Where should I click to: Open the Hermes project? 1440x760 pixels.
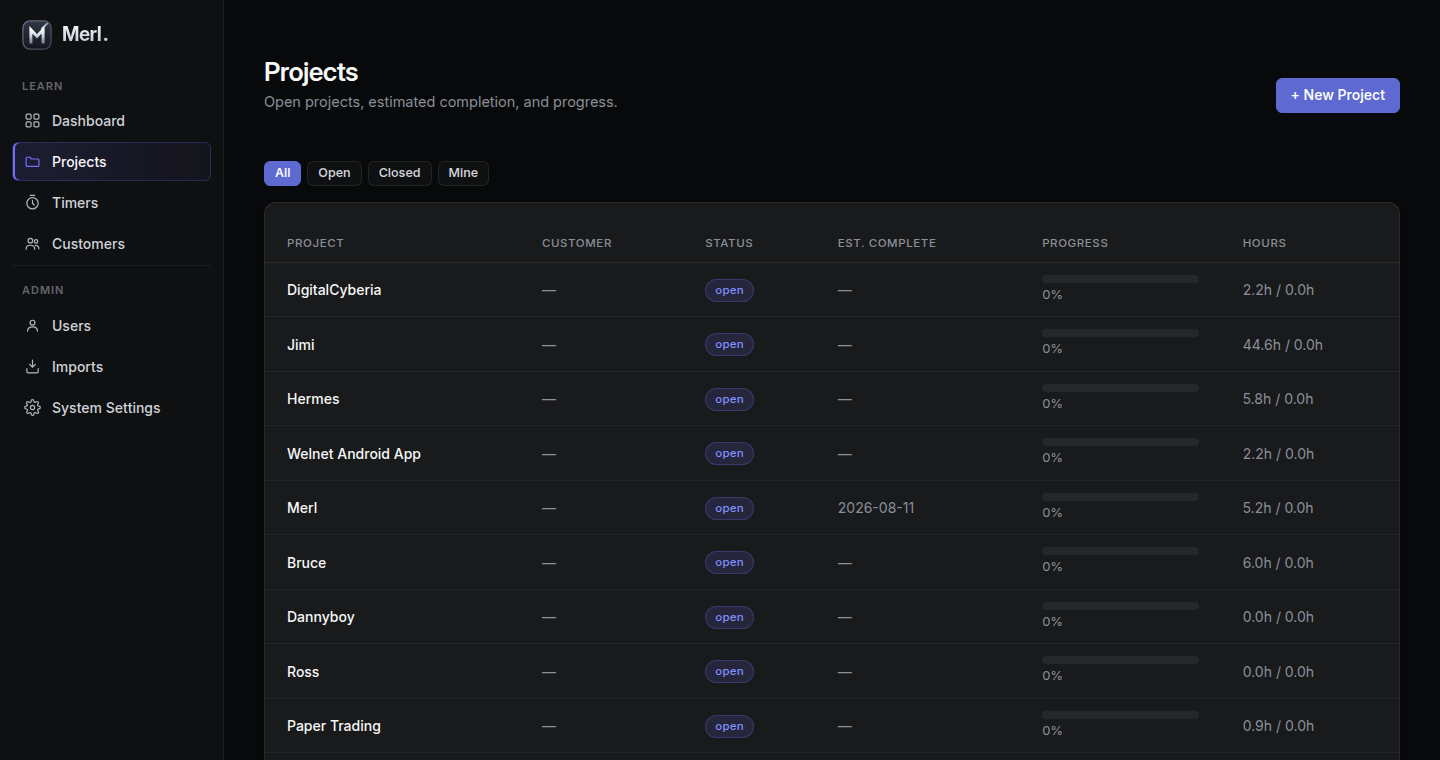(313, 399)
